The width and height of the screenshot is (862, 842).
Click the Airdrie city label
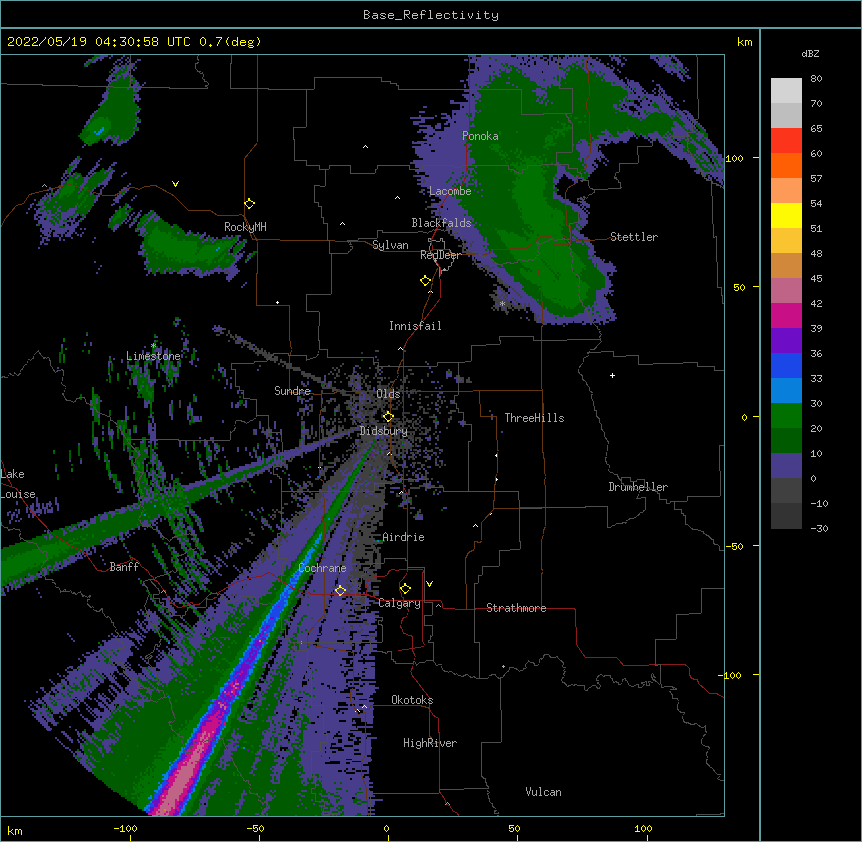pos(404,537)
